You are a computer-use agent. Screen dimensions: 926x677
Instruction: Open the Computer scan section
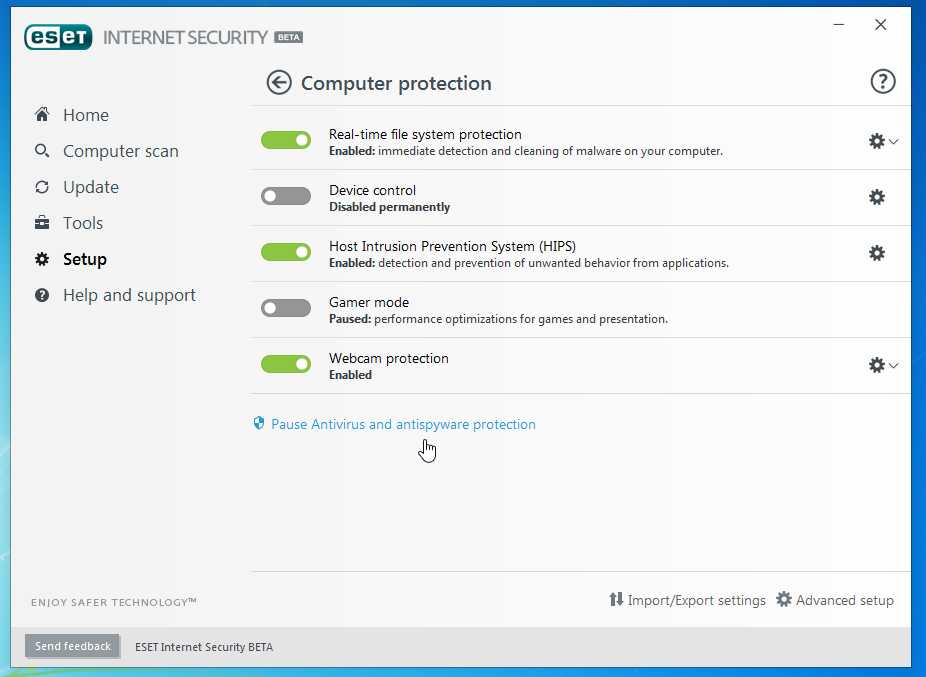(x=120, y=151)
